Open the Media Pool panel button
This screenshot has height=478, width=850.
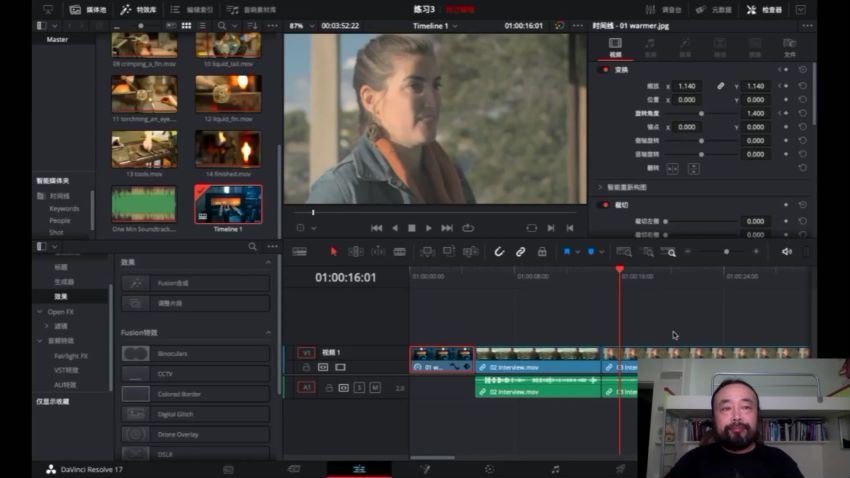point(88,10)
